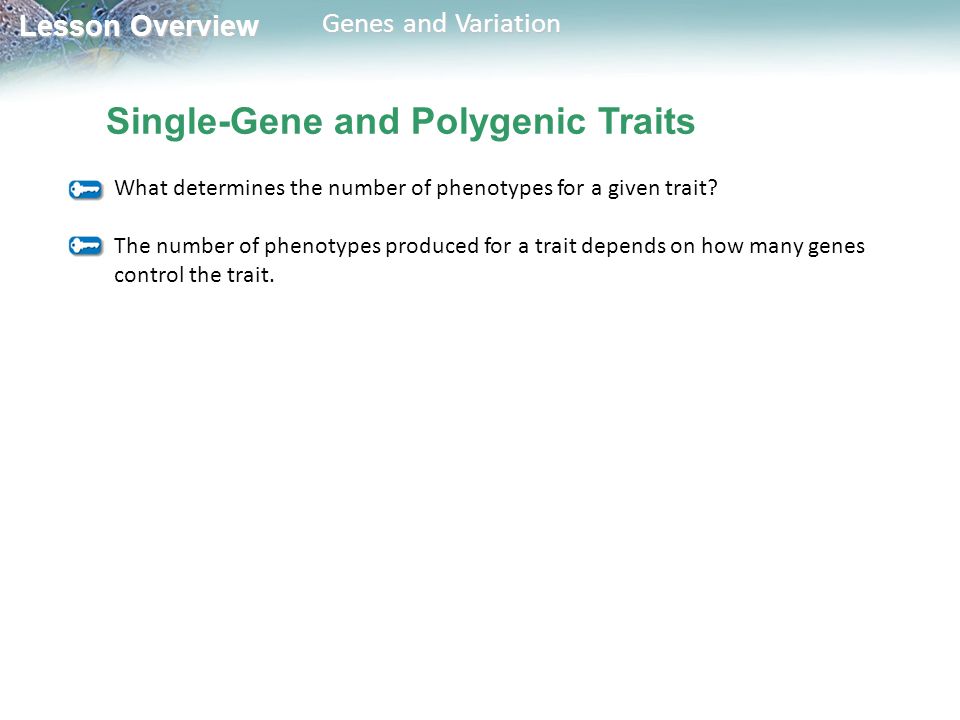The width and height of the screenshot is (960, 720).
Task: Click the key icon beside the answer sentence
Action: click(86, 246)
